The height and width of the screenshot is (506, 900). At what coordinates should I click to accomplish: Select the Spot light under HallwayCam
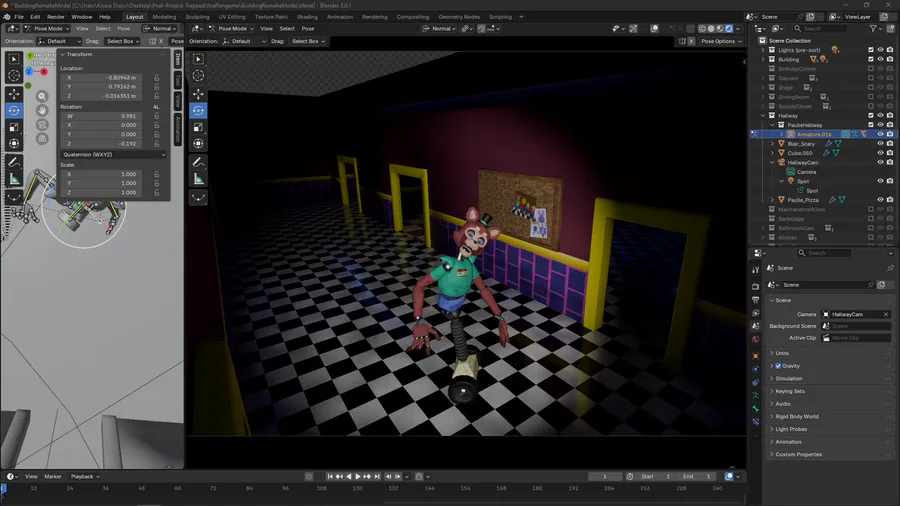[802, 181]
